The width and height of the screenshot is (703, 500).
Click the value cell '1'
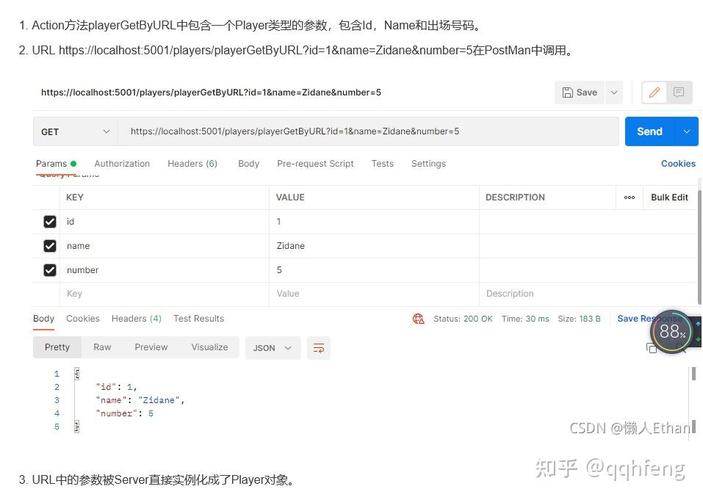click(x=374, y=222)
